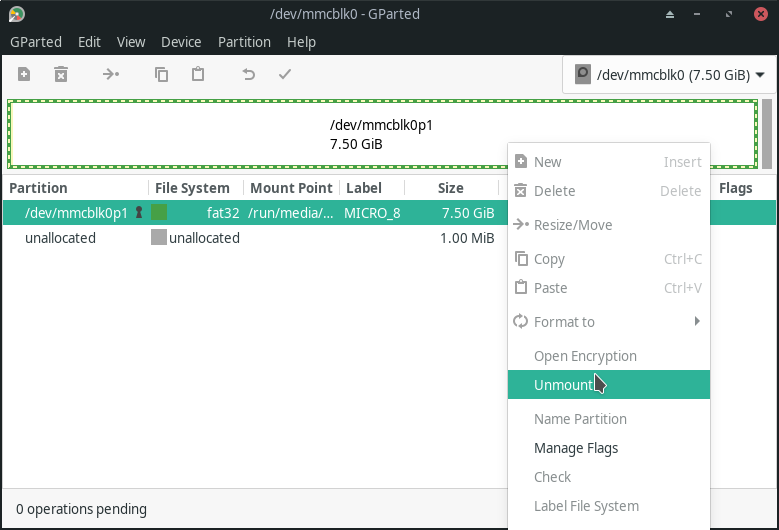
Task: Click the Size column header
Action: coord(450,188)
